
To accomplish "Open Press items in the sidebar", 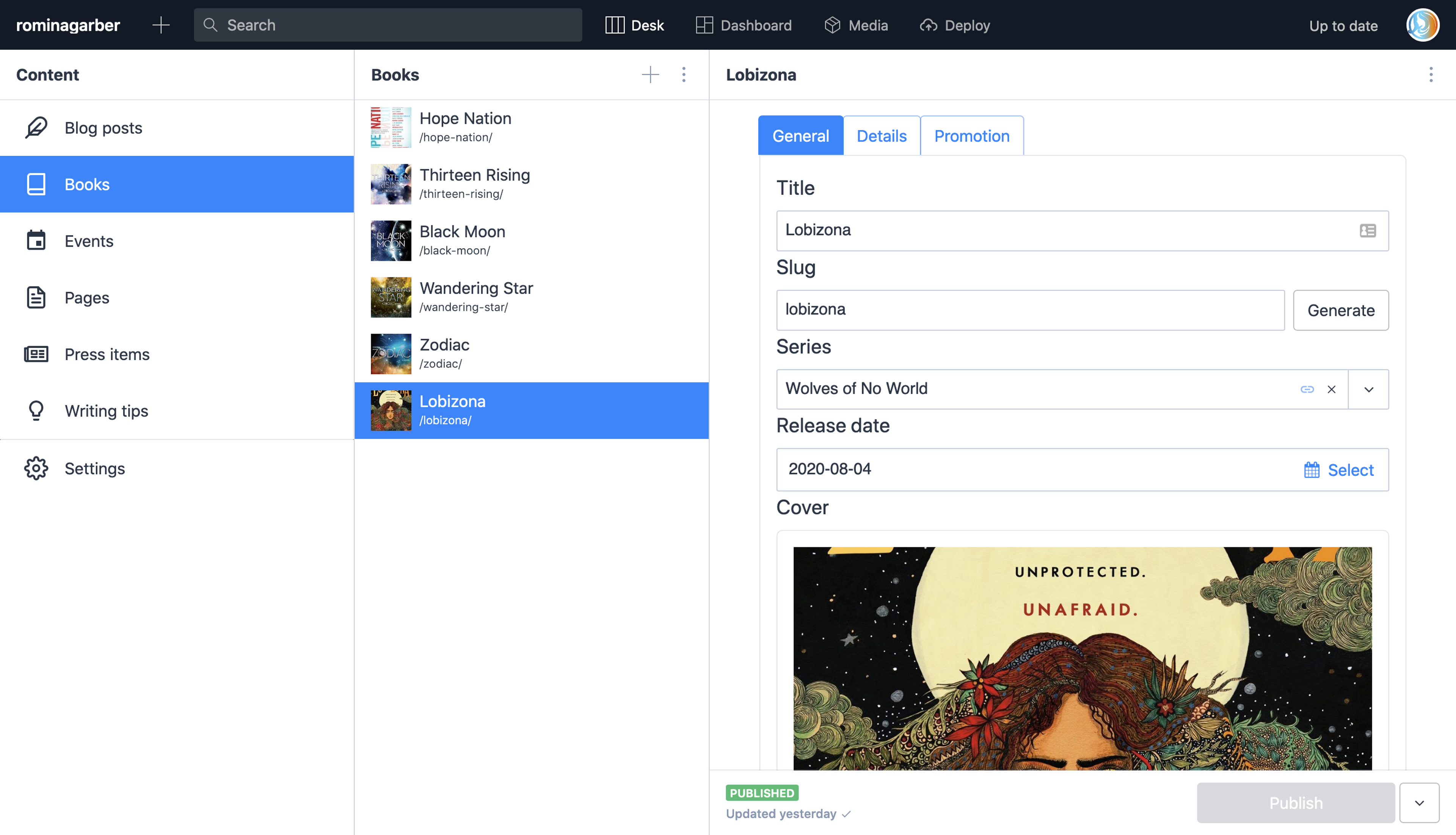I will click(107, 354).
